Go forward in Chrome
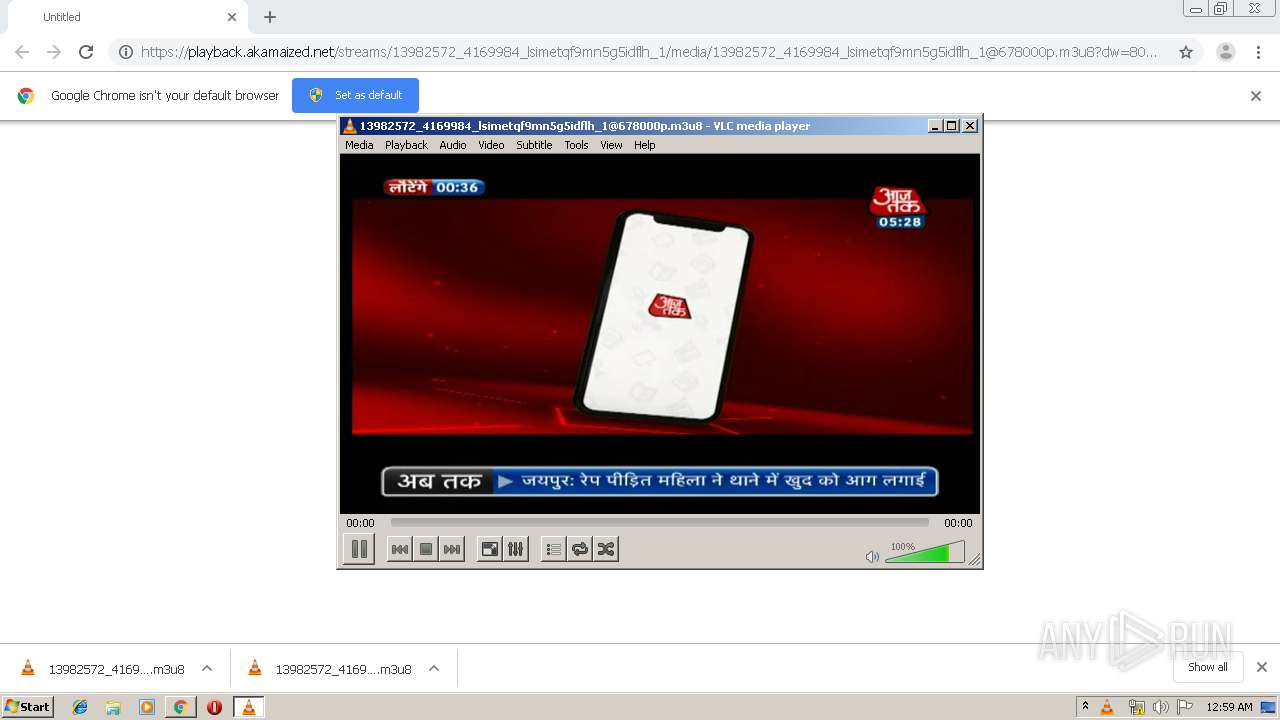Screen dimensions: 1280x720 click(x=54, y=52)
